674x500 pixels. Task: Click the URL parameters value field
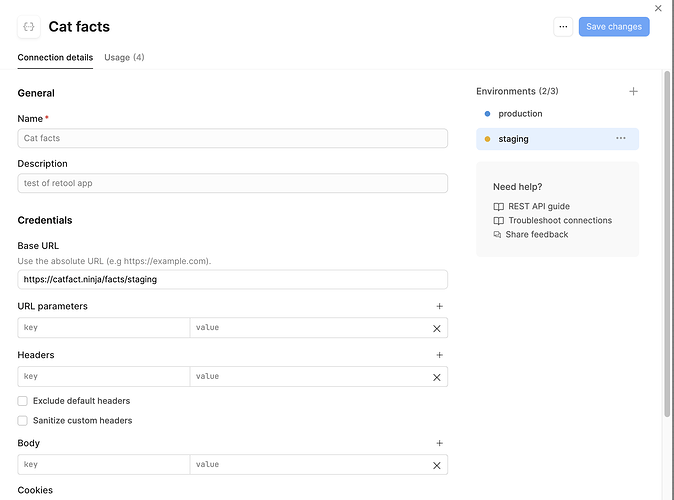tap(309, 328)
